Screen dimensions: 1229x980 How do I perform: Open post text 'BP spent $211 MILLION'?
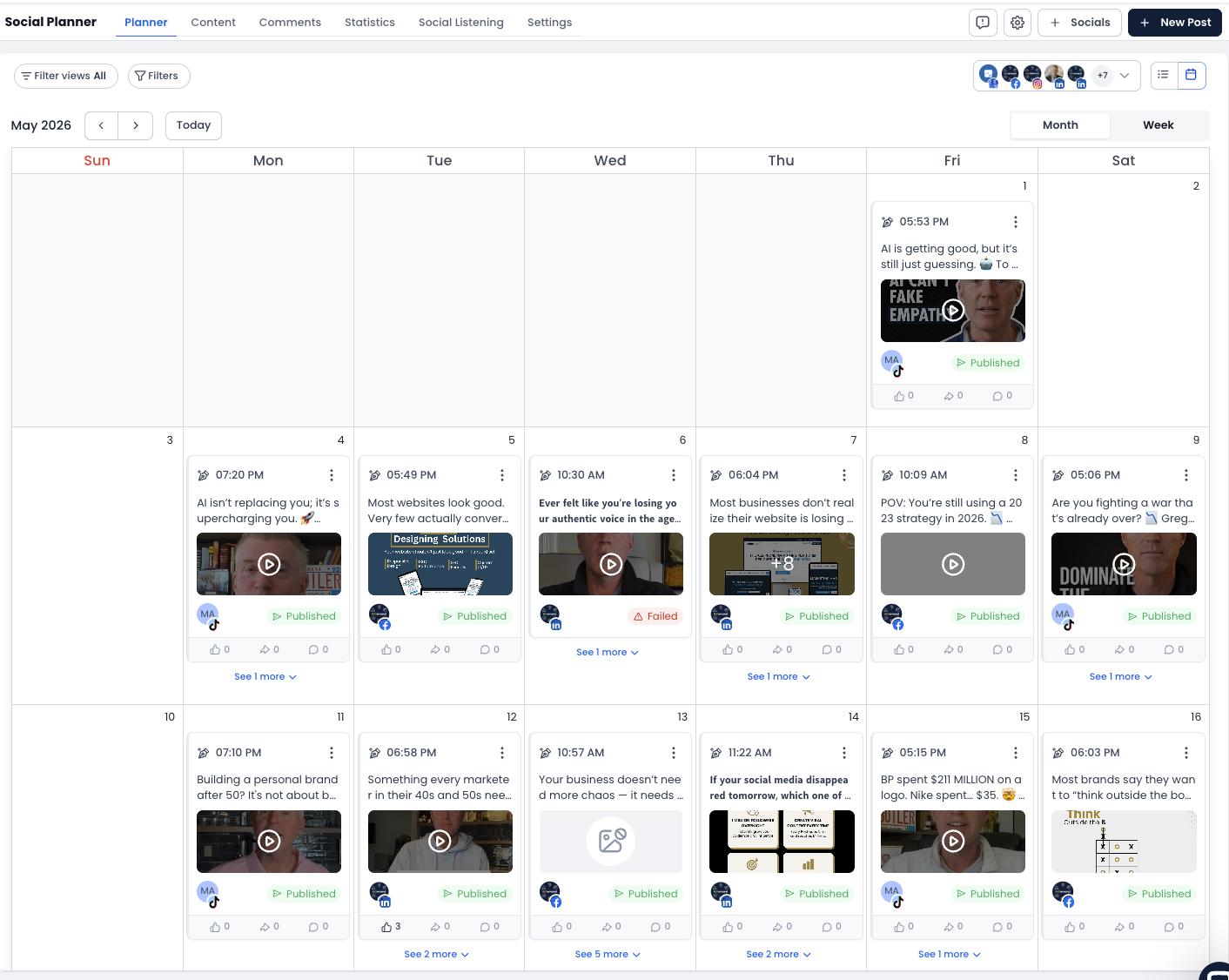click(x=953, y=788)
